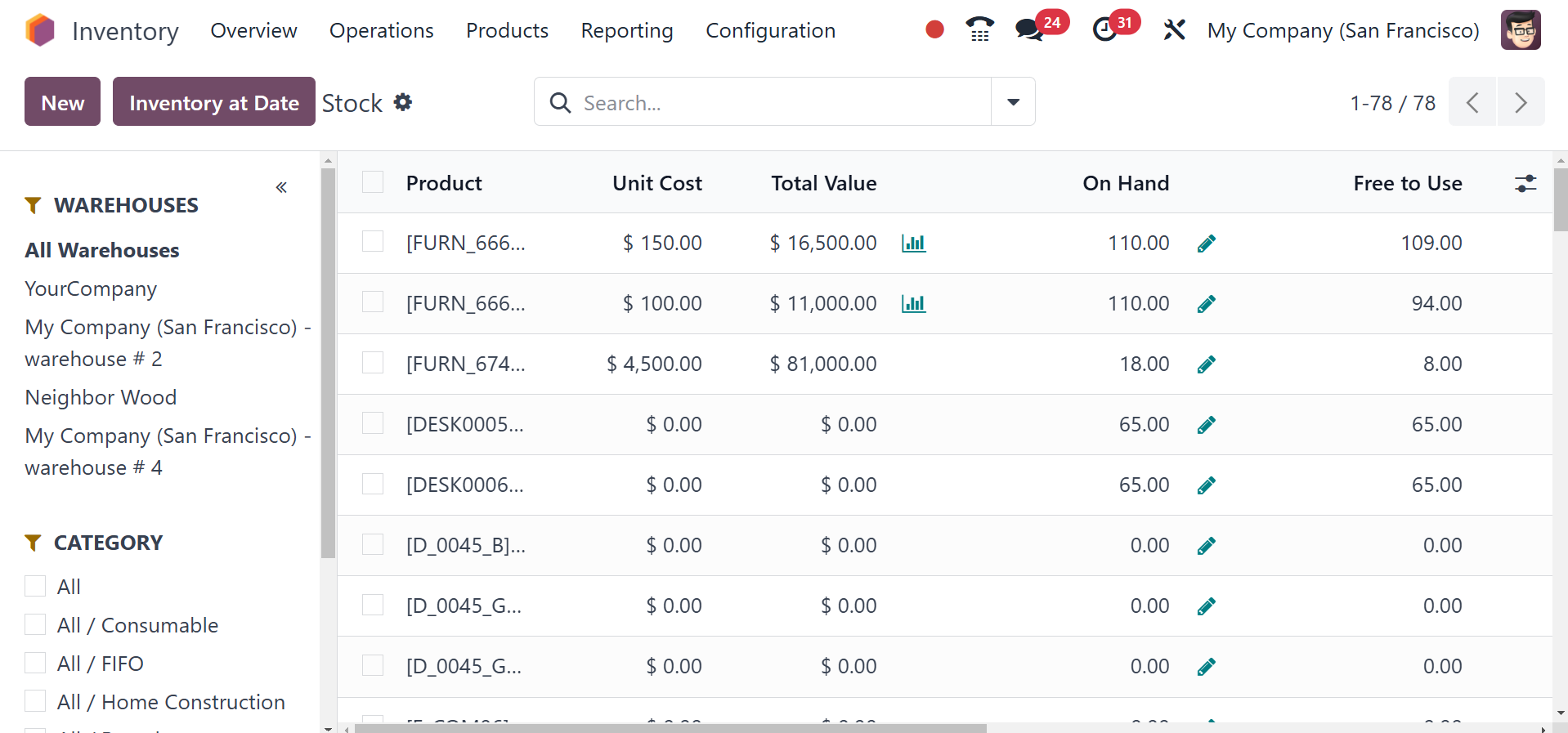Open the search options dropdown arrow

coord(1013,102)
